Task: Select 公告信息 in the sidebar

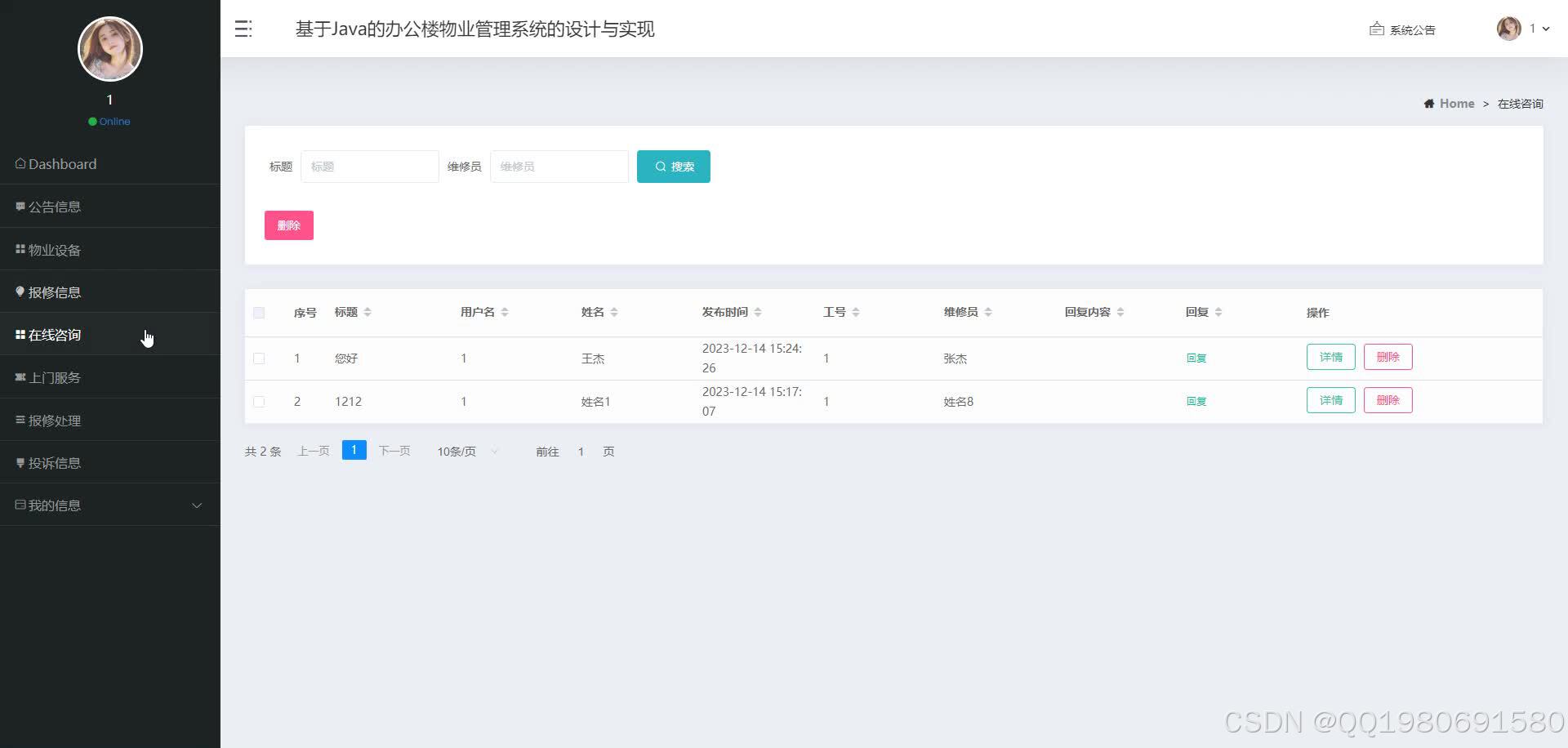Action: click(x=55, y=206)
